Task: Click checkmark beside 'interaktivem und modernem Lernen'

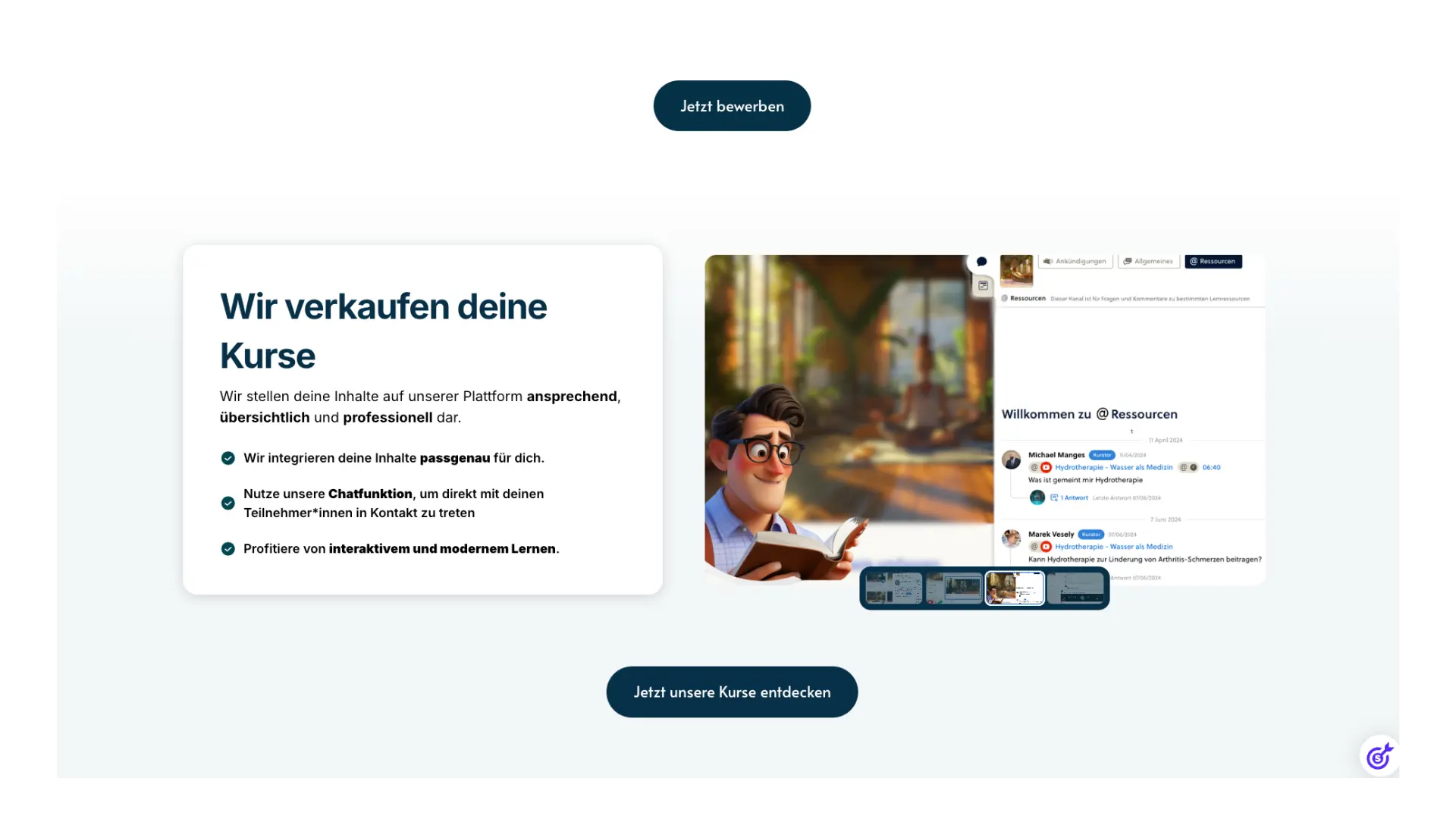Action: pos(227,549)
